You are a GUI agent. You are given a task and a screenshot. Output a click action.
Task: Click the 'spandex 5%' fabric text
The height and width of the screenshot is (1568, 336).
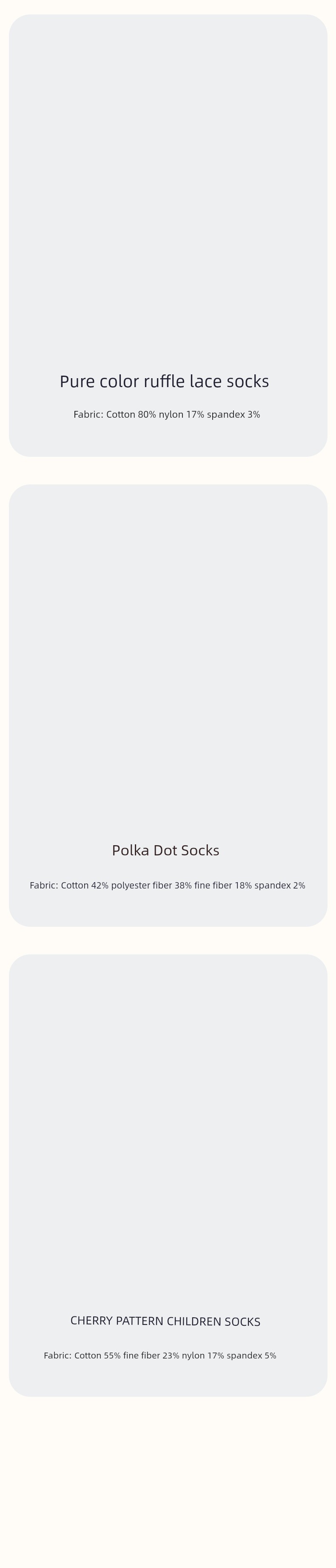point(251,1356)
